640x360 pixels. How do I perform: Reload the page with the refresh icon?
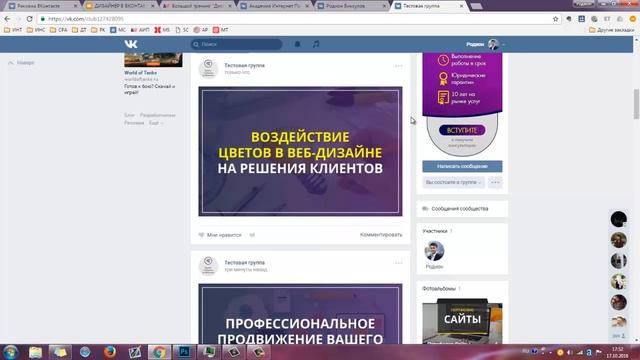click(29, 19)
